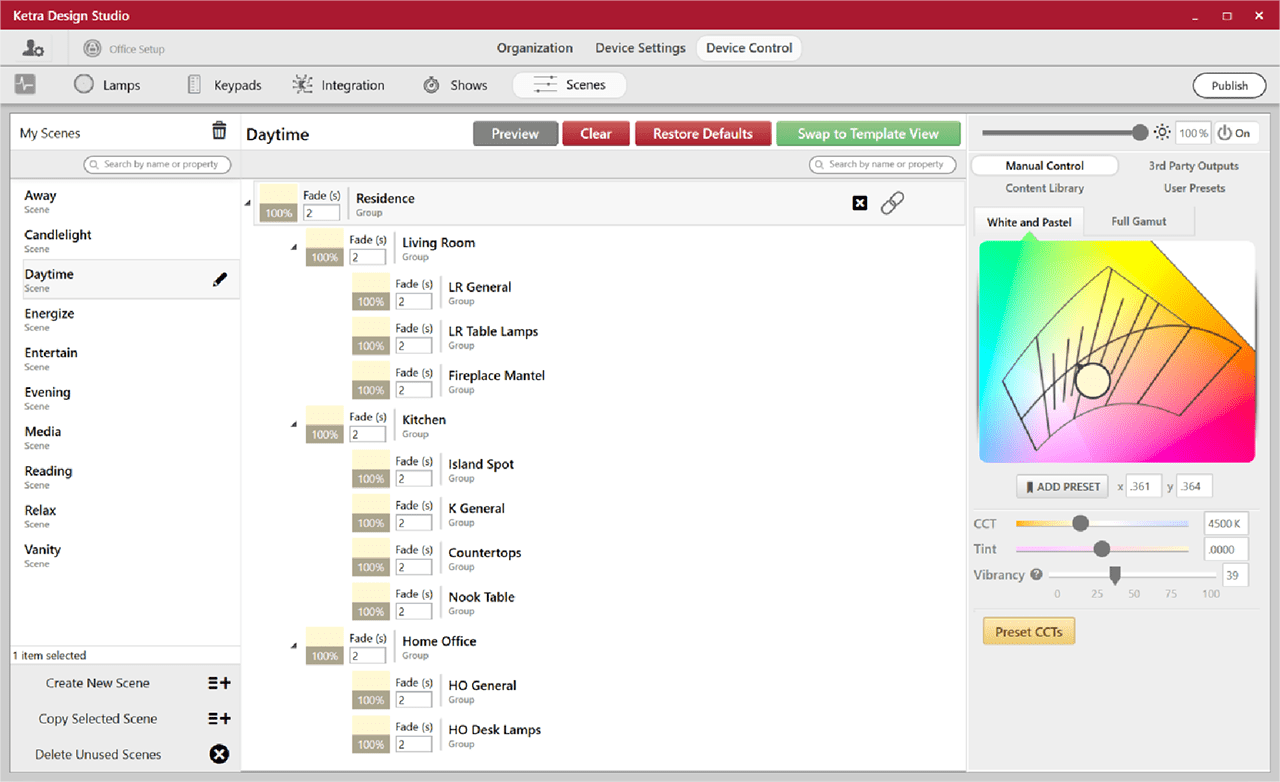This screenshot has height=782, width=1280.
Task: Click the Restore Defaults button
Action: pyautogui.click(x=703, y=134)
